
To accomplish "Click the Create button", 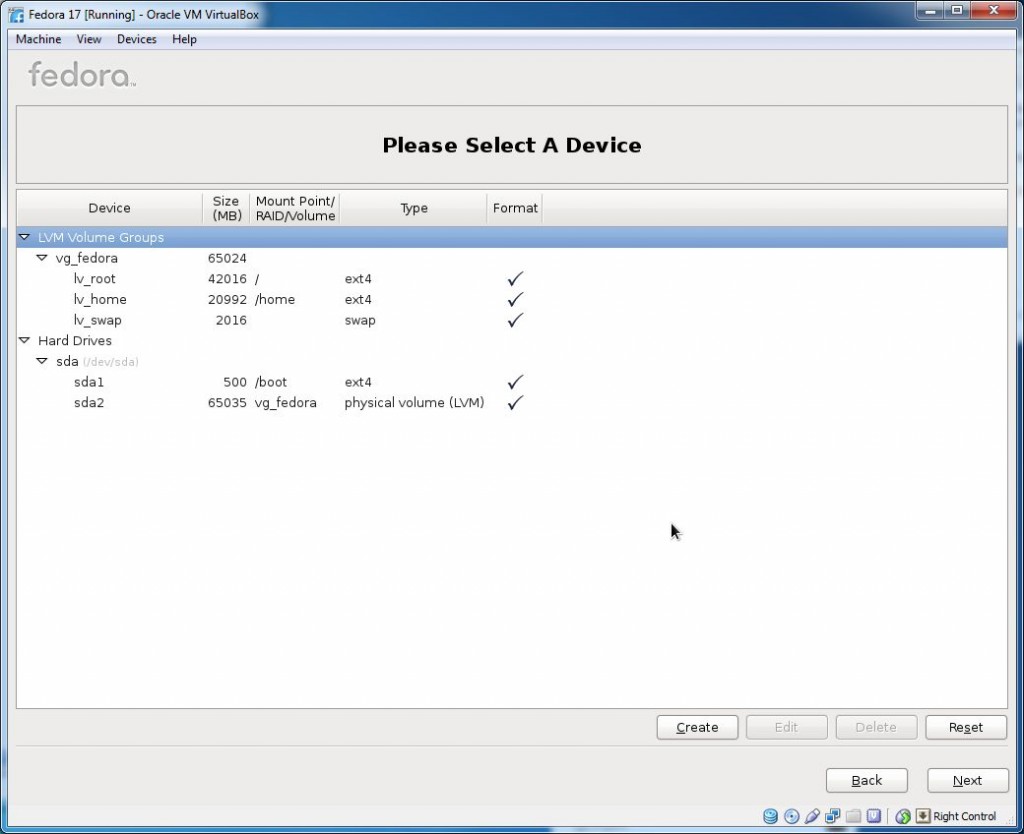I will click(697, 727).
